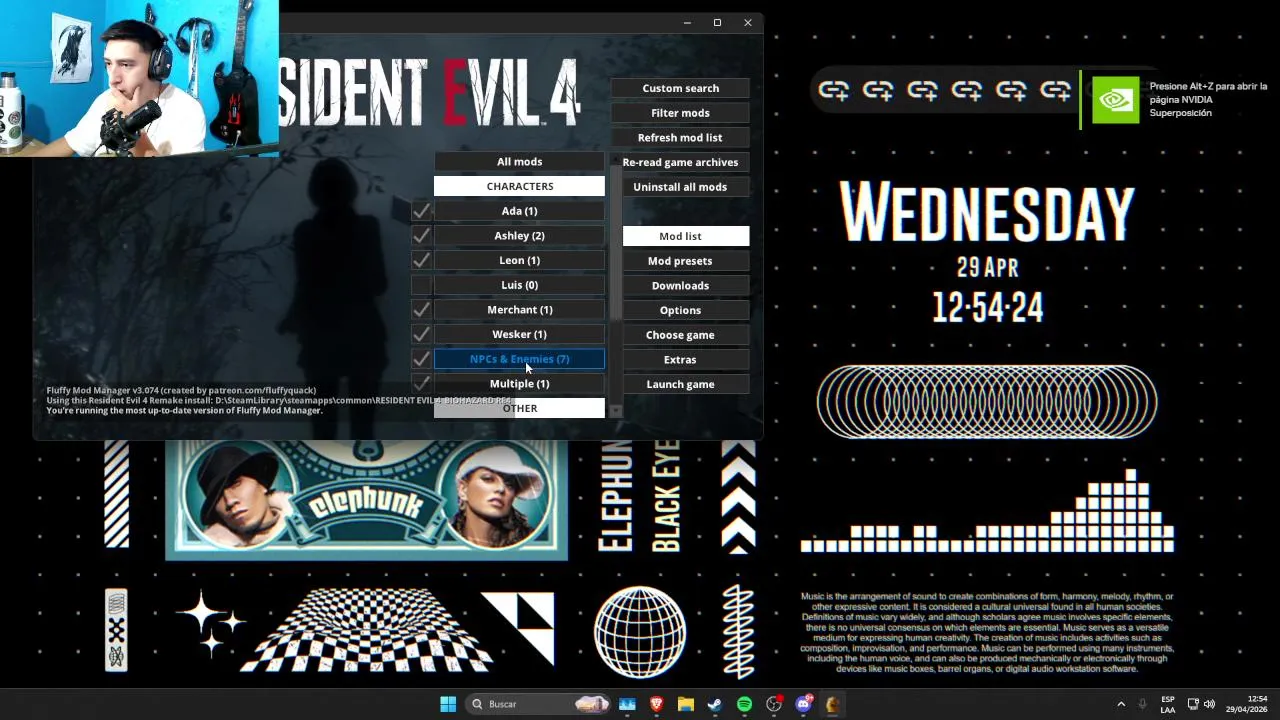
Task: Click the Elephunk album art widget
Action: (x=366, y=500)
